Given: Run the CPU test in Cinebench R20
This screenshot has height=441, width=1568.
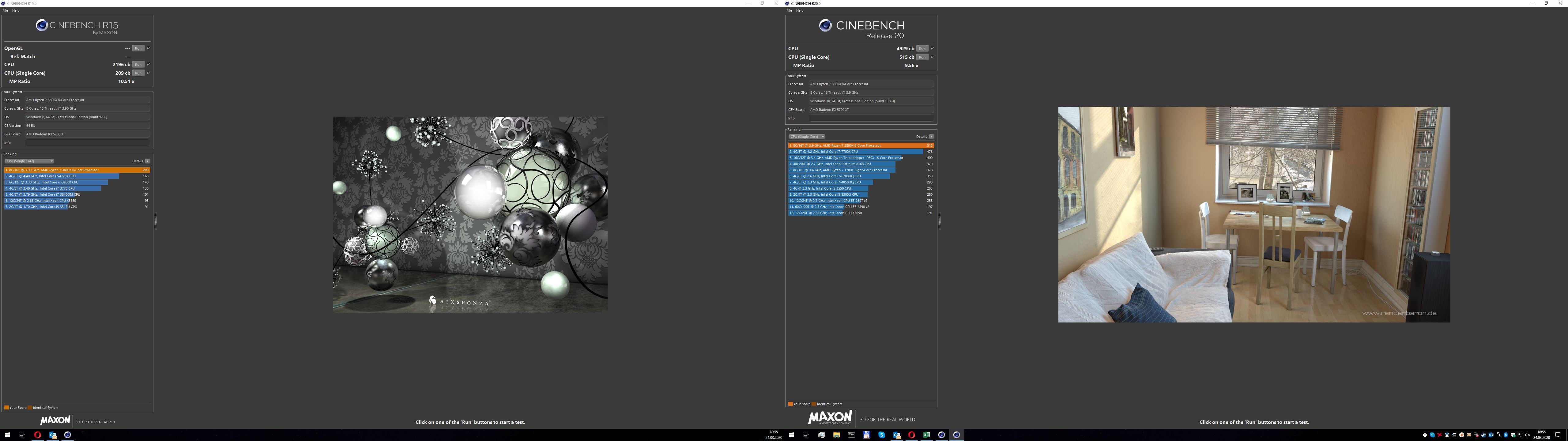Looking at the screenshot, I should 922,49.
